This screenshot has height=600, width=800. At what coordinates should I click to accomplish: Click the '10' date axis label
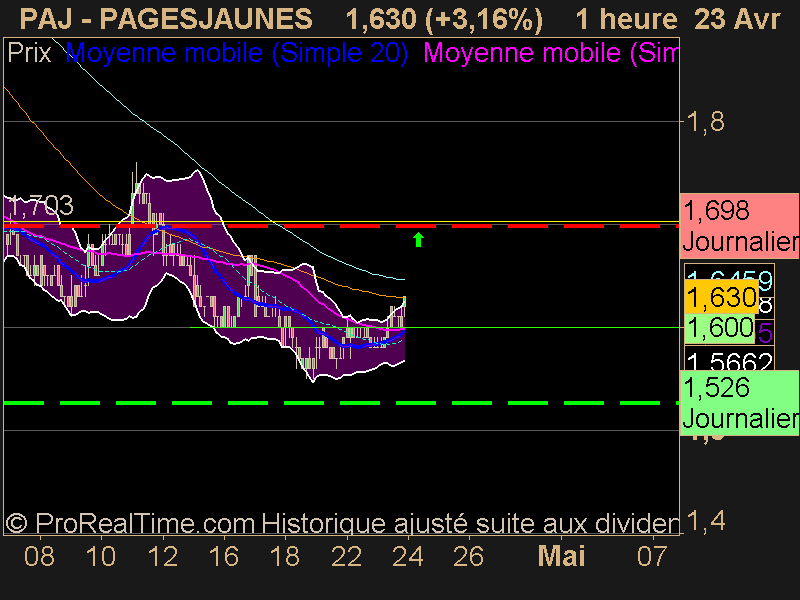coord(101,556)
